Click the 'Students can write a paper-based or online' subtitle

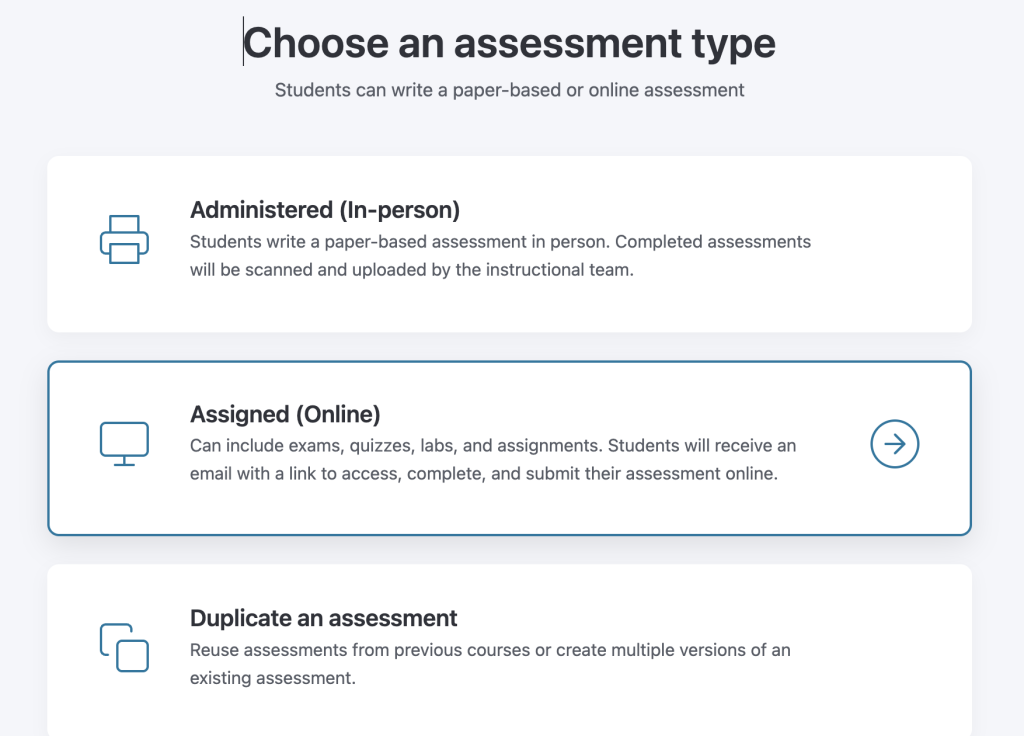tap(509, 90)
